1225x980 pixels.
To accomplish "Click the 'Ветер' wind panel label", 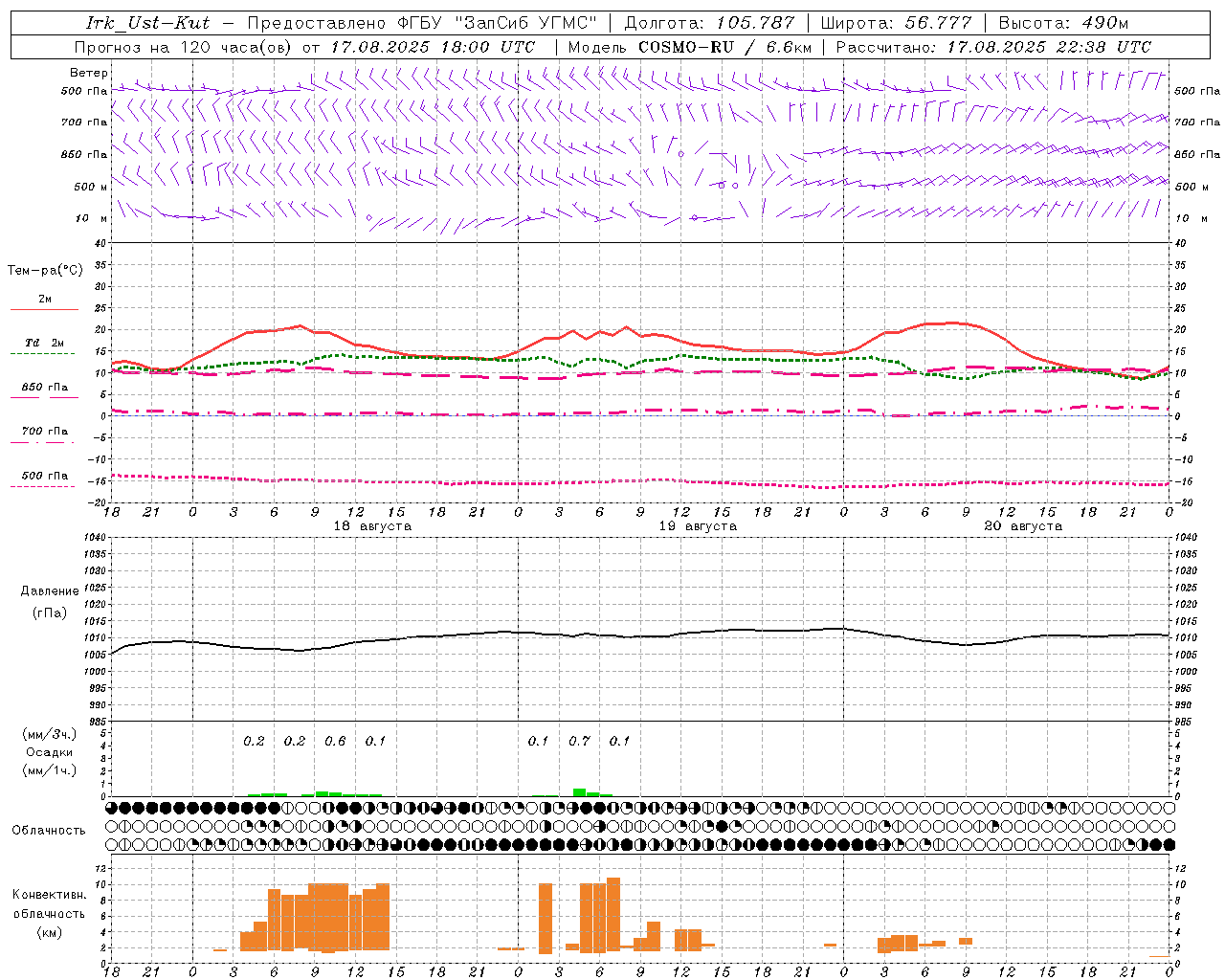I will point(88,73).
